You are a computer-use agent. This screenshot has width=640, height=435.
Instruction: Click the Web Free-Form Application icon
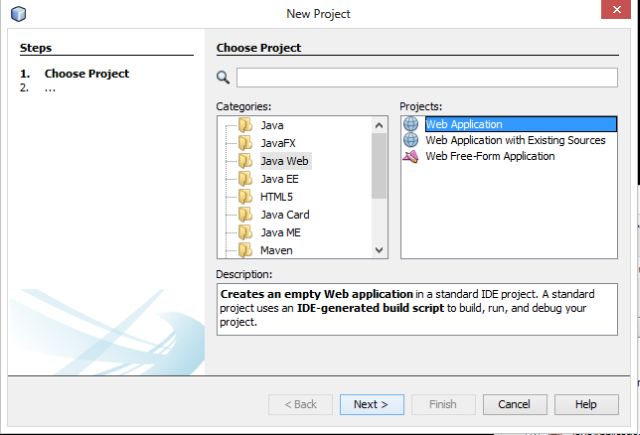point(411,156)
